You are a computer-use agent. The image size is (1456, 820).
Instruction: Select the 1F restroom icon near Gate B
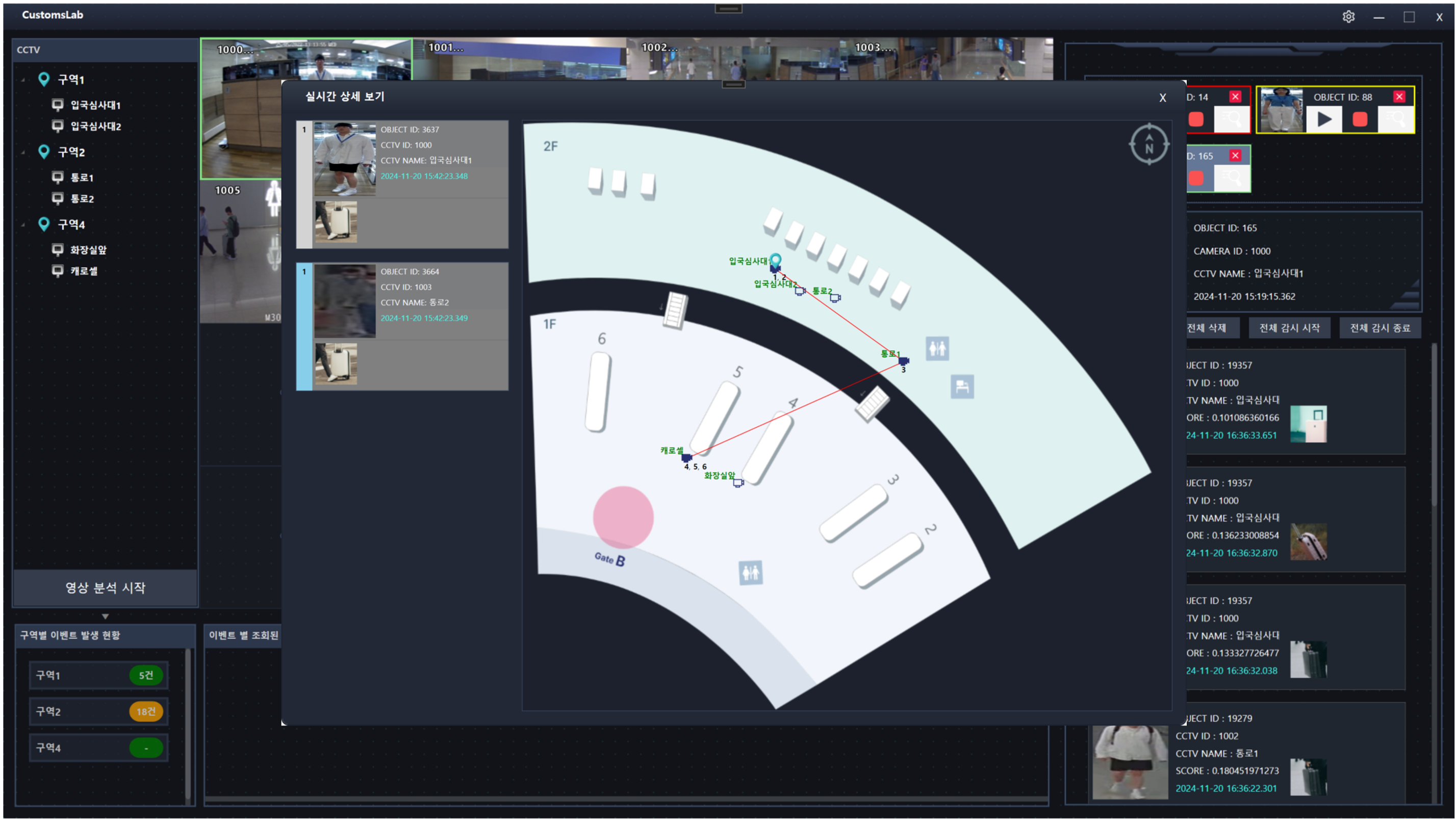coord(751,573)
